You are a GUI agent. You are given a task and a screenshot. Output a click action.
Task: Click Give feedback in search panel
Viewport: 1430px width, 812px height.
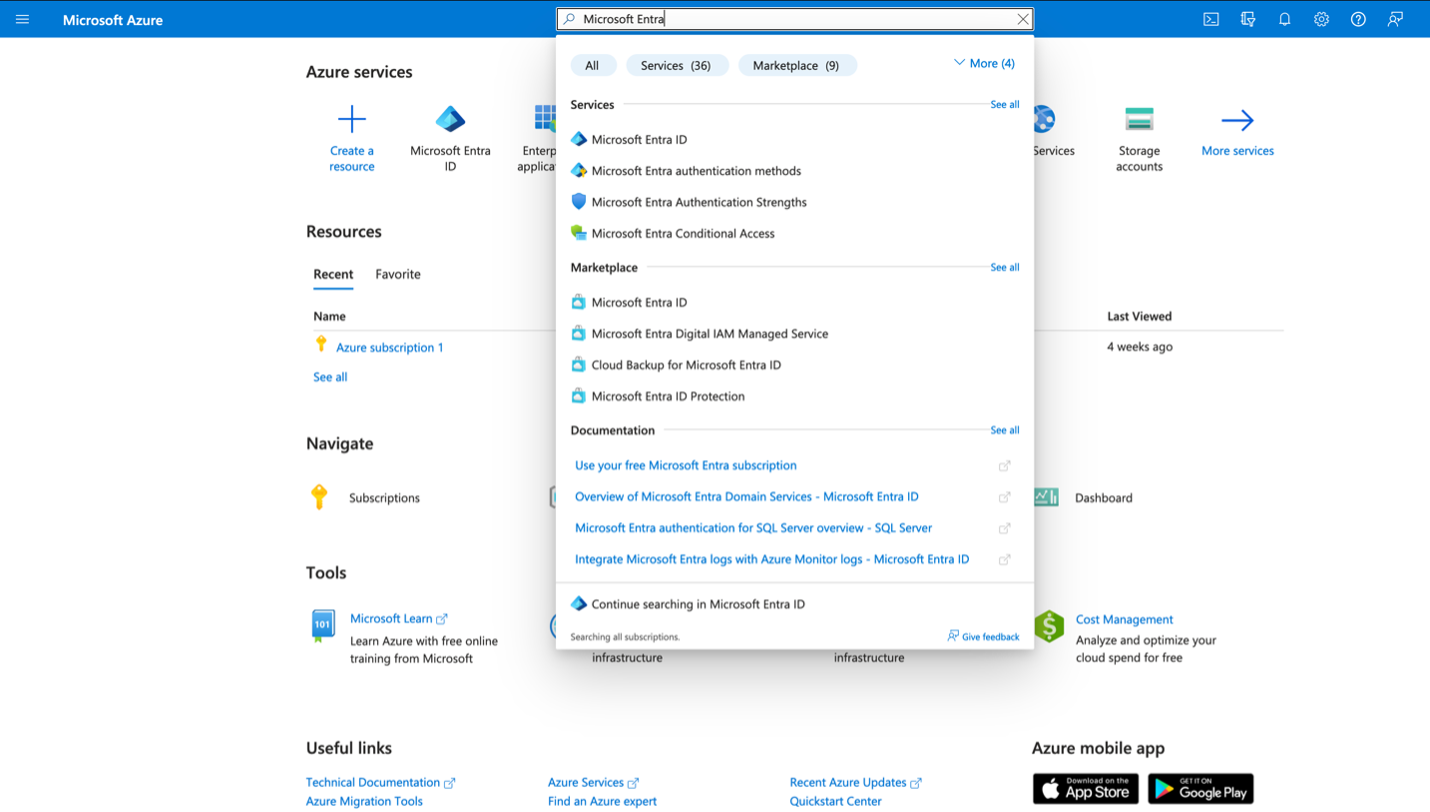point(983,636)
